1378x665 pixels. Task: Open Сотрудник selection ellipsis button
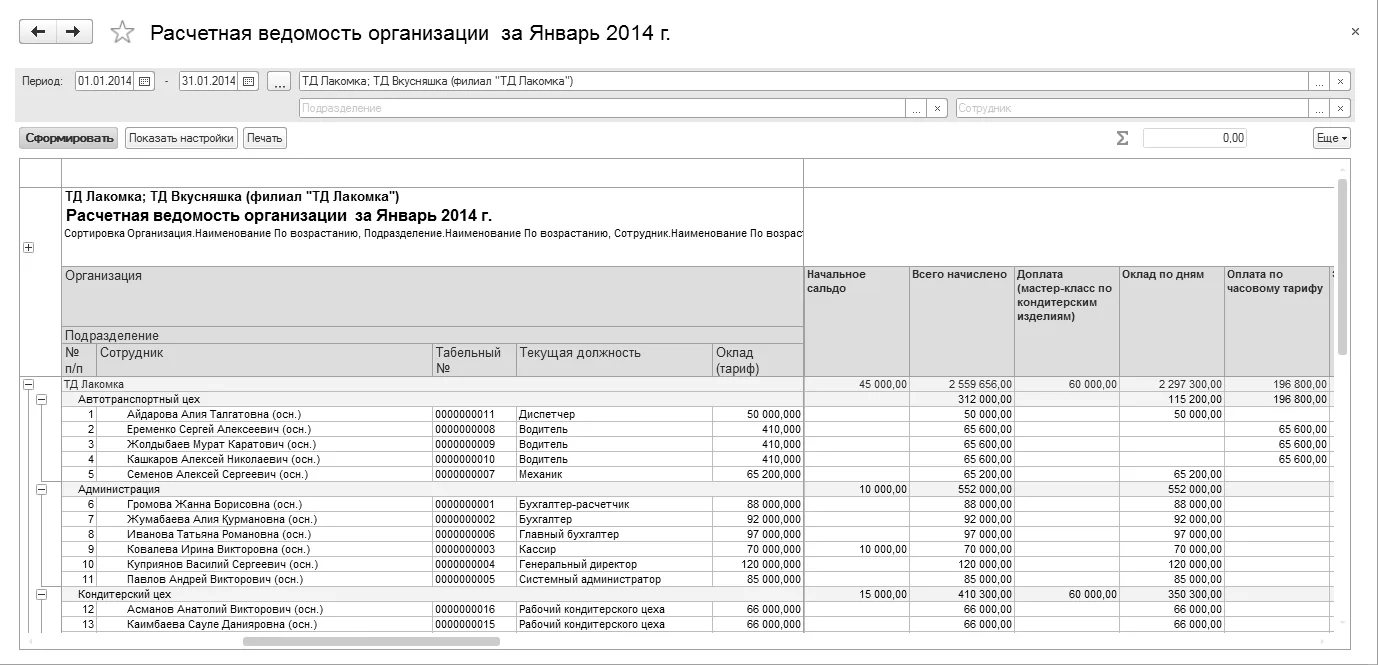pos(1320,108)
